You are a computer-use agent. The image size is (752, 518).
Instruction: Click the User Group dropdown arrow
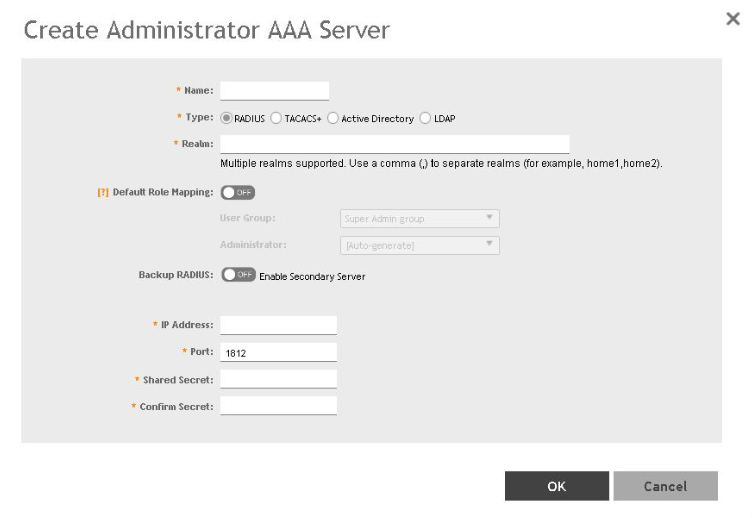click(x=489, y=217)
